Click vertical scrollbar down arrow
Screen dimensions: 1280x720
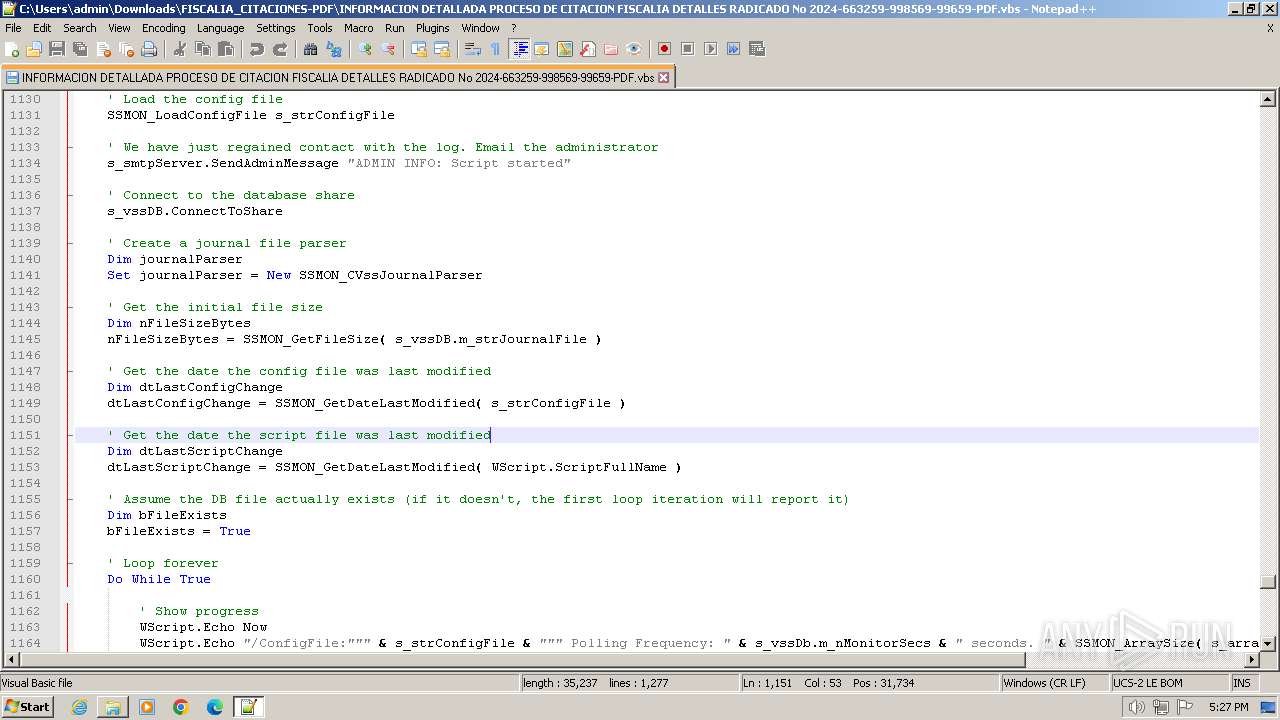tap(1268, 643)
